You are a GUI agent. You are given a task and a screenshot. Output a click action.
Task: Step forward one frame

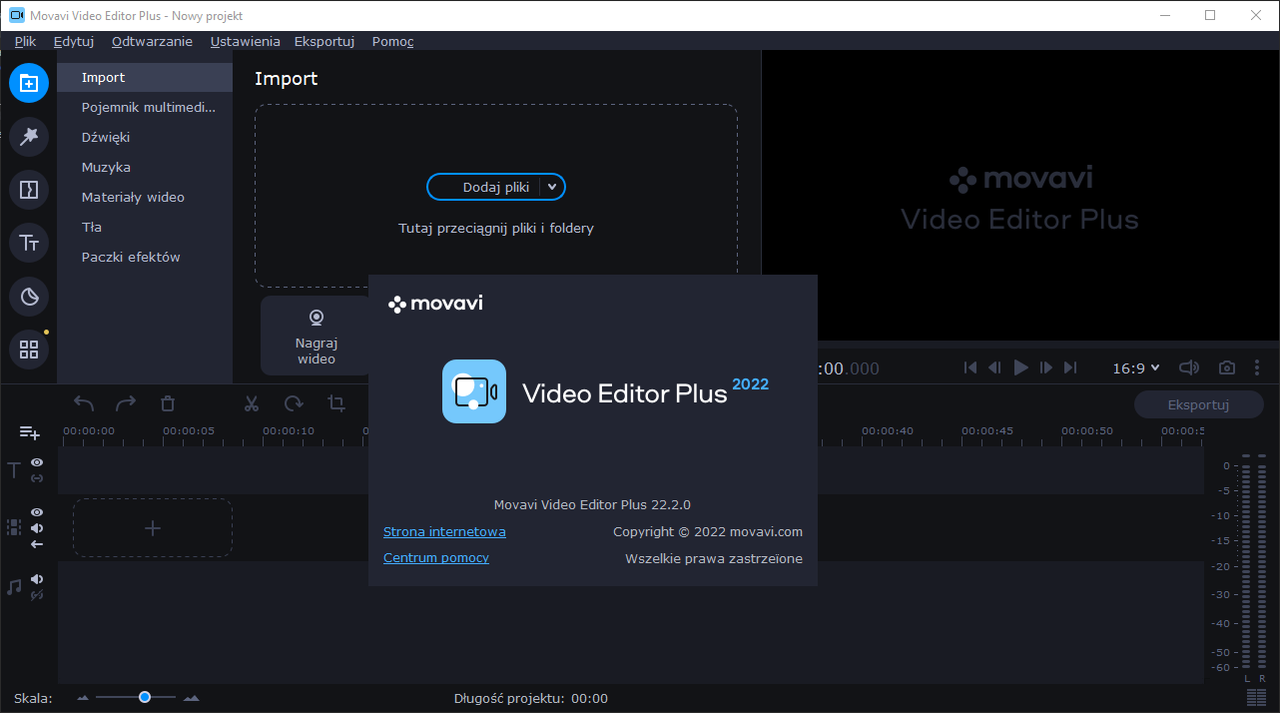pos(1046,368)
